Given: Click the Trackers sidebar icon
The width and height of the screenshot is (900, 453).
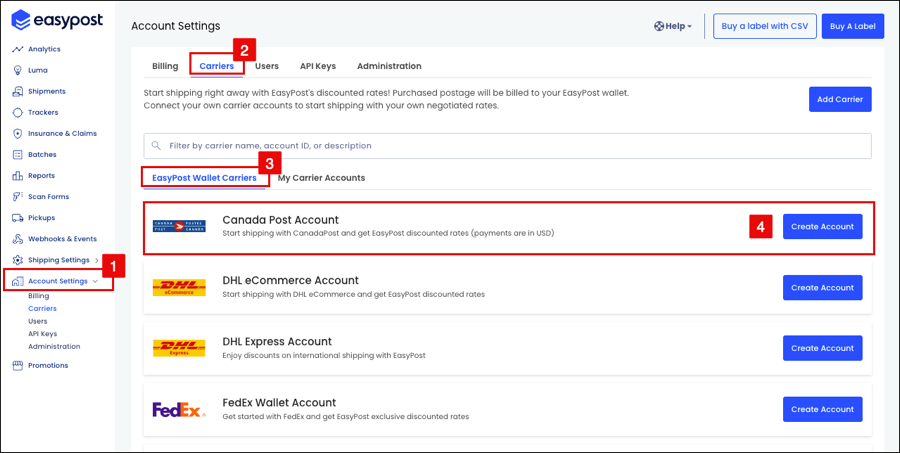Looking at the screenshot, I should pos(17,113).
